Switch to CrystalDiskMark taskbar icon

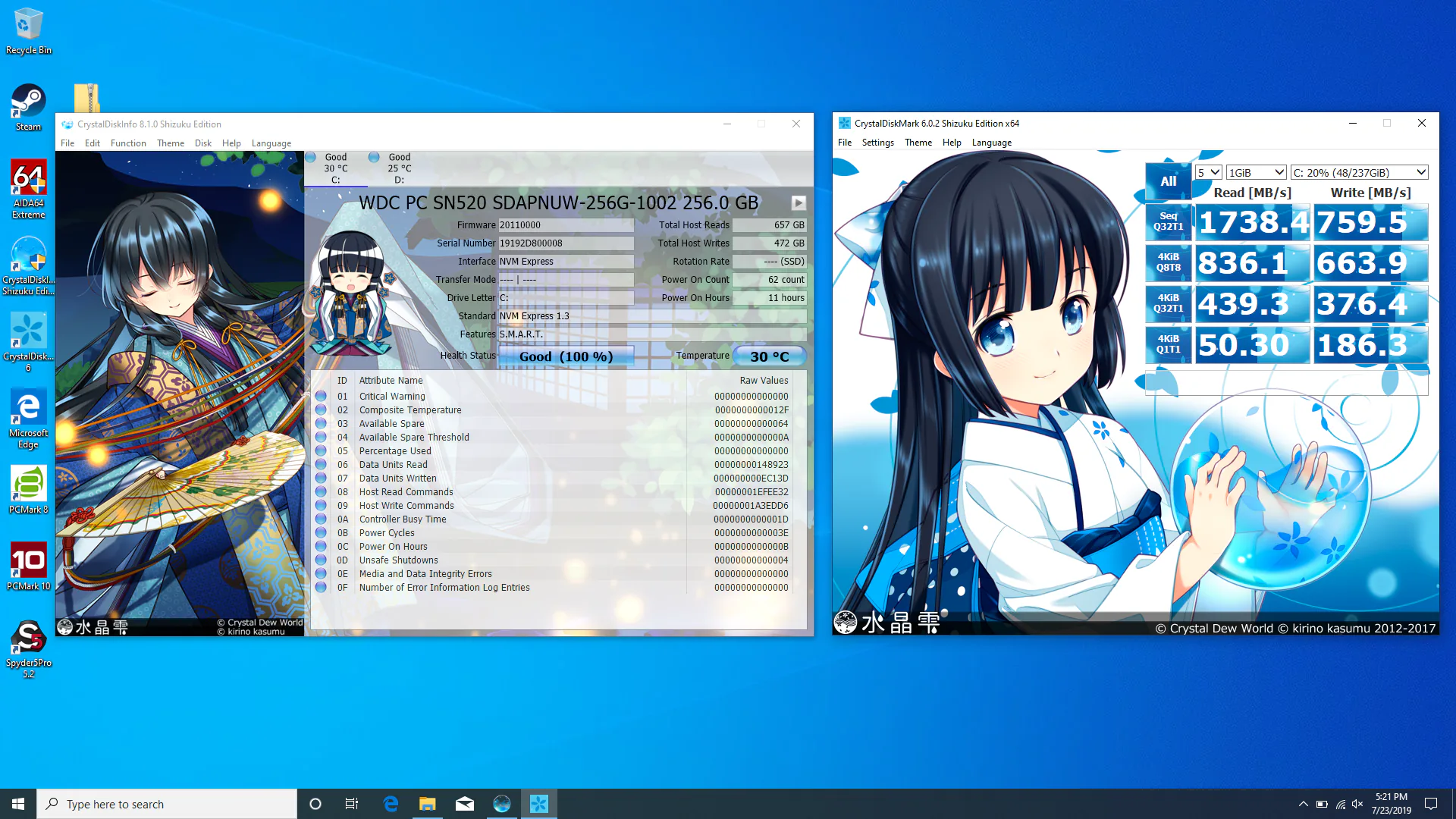(x=539, y=804)
